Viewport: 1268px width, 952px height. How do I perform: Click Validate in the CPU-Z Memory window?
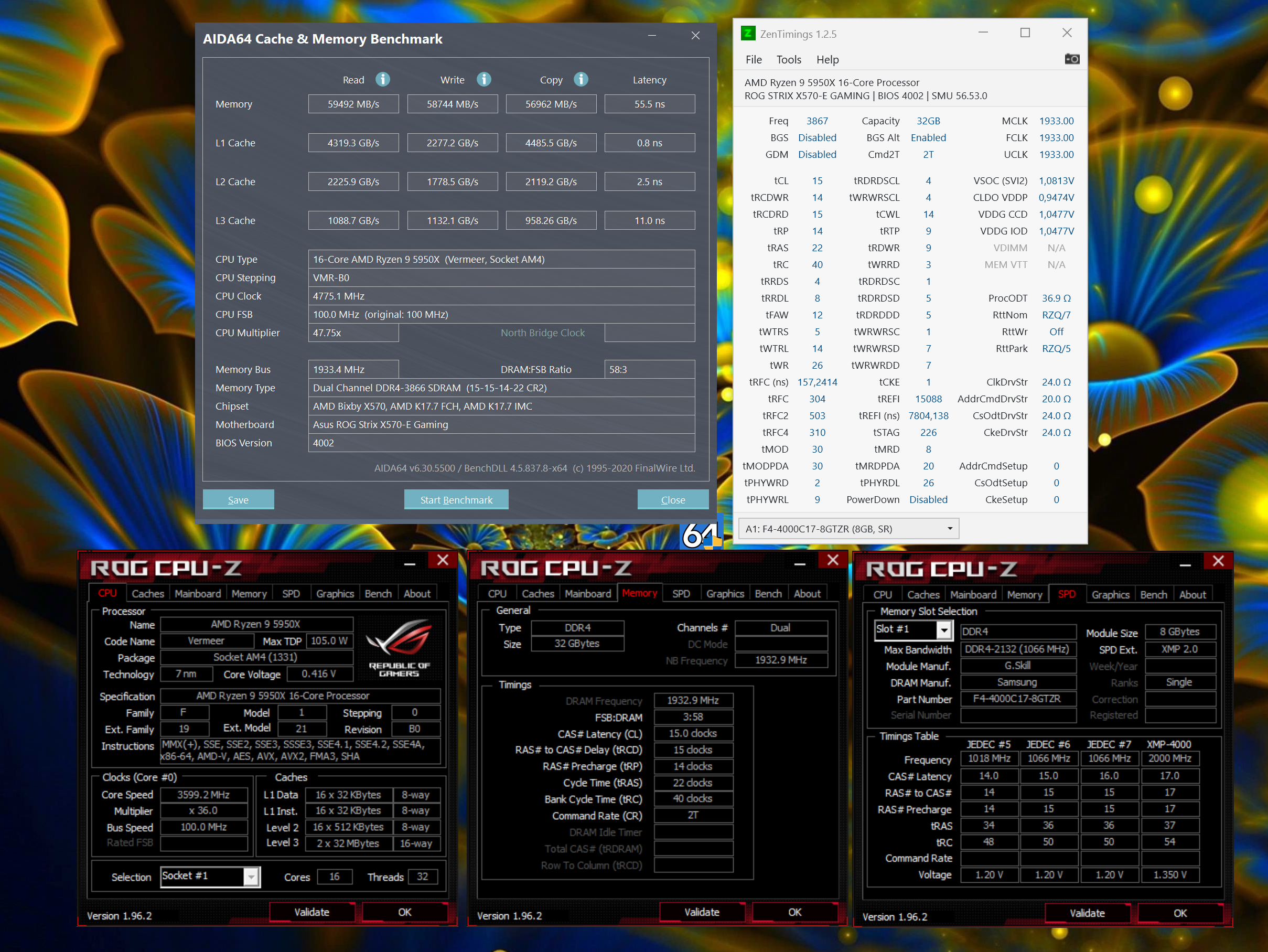701,912
